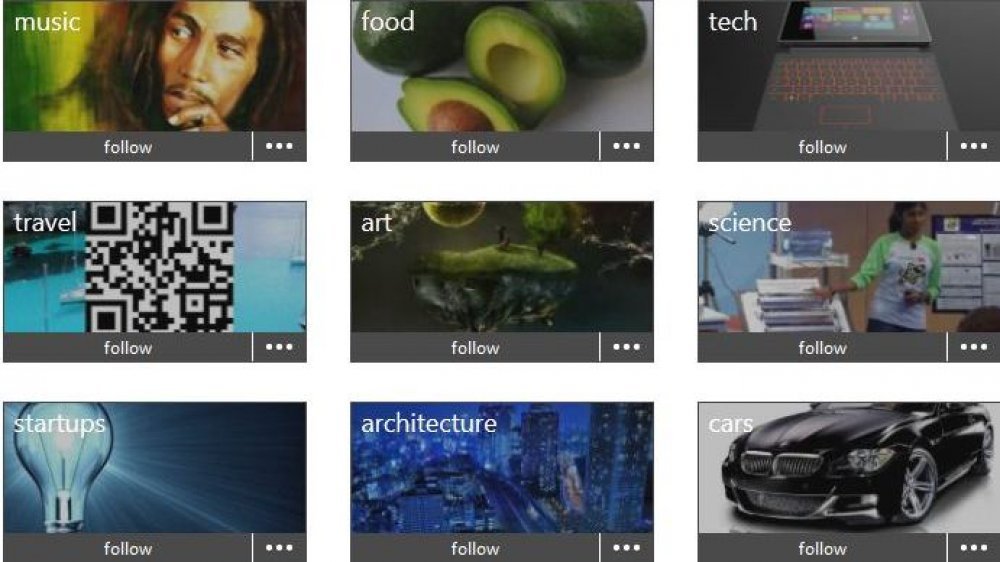This screenshot has width=1000, height=562.
Task: Open more options on the food tile
Action: [x=627, y=147]
